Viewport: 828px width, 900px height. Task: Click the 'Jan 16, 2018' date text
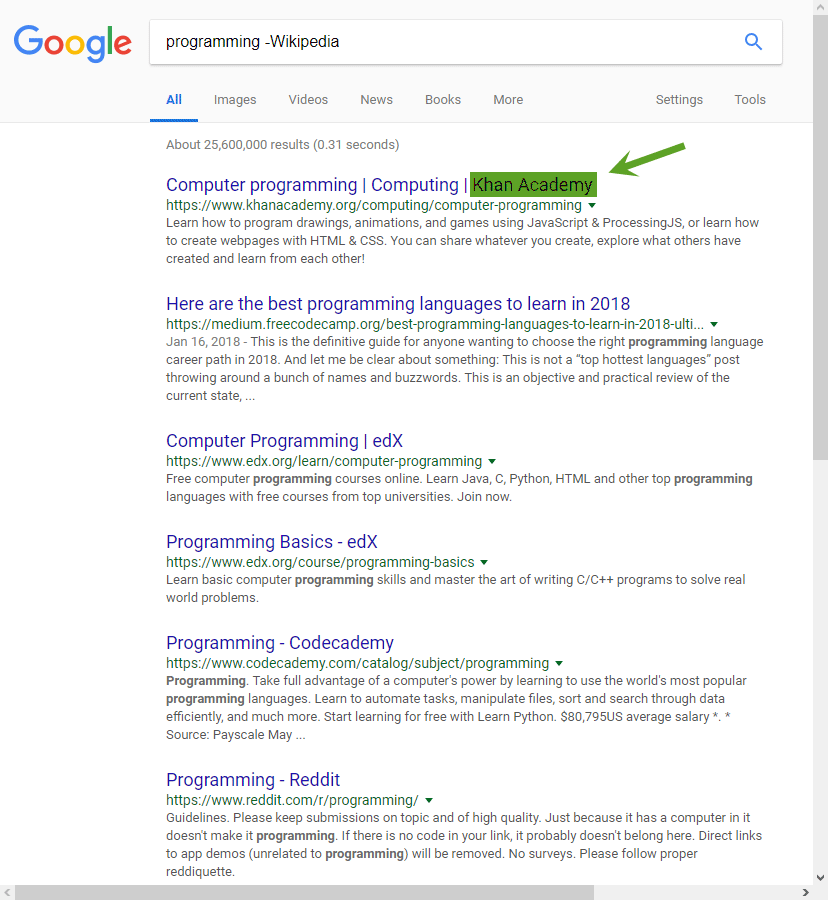[203, 342]
